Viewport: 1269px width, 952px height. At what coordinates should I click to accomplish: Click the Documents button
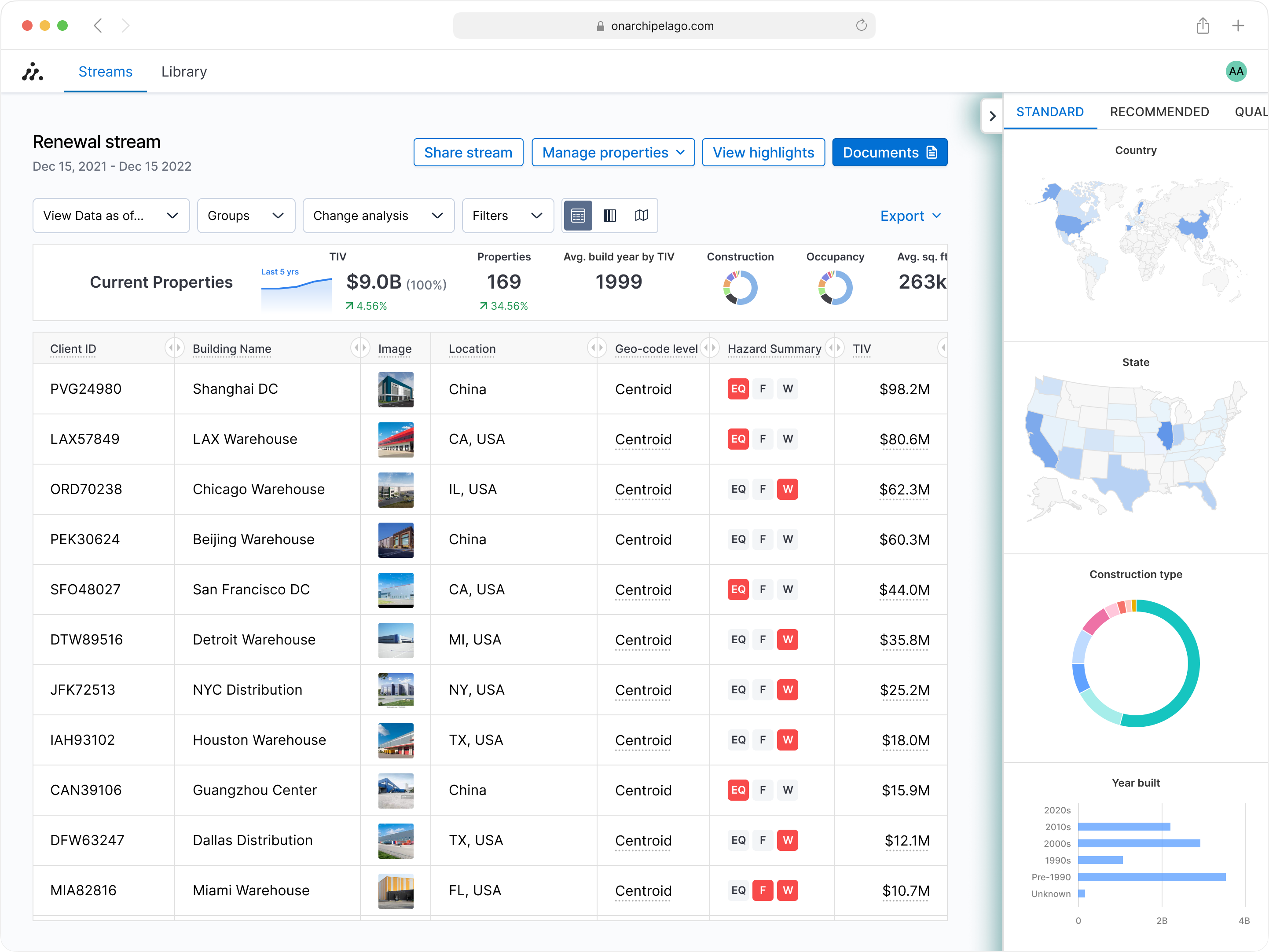click(x=889, y=153)
